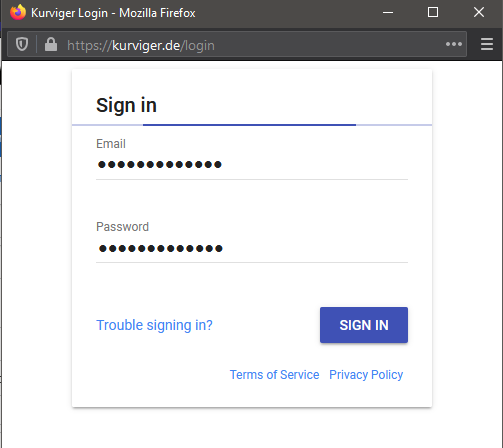The height and width of the screenshot is (448, 503).
Task: Click the Email input field
Action: click(x=252, y=165)
